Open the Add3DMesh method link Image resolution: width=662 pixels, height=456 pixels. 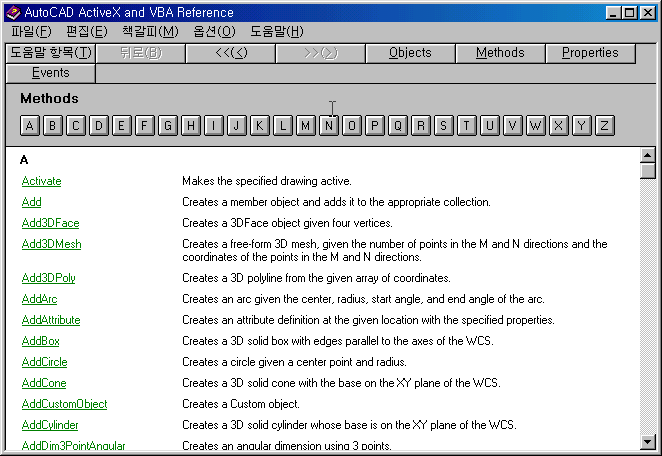(x=52, y=244)
